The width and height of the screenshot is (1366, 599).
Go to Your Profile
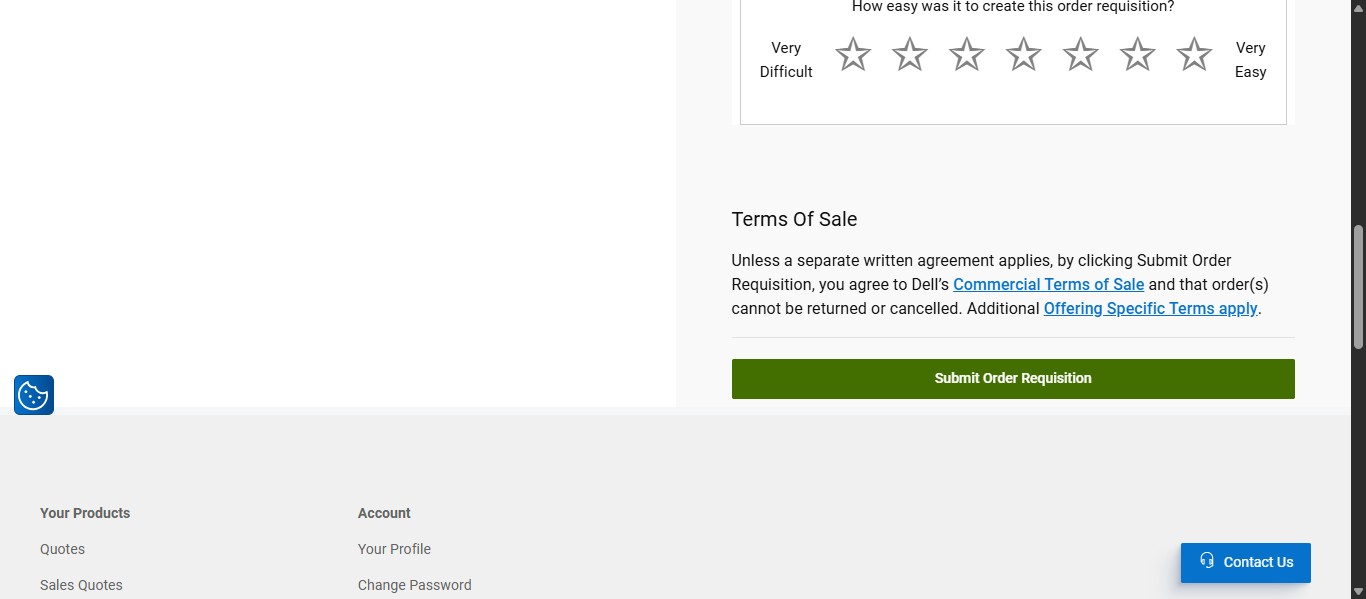click(x=393, y=548)
